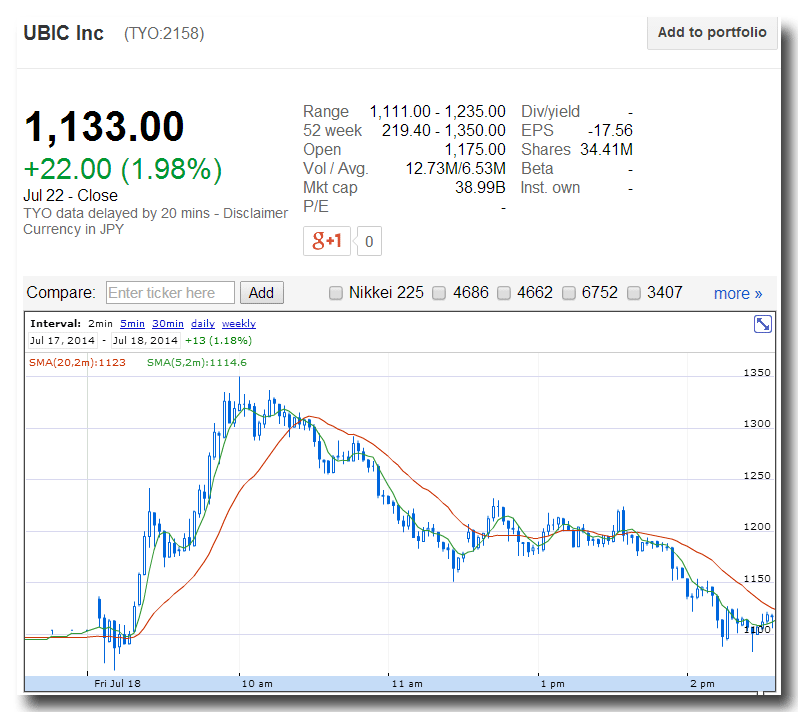Select 52 week value 219.40 - 1,350.00
This screenshot has width=798, height=712.
pyautogui.click(x=444, y=130)
